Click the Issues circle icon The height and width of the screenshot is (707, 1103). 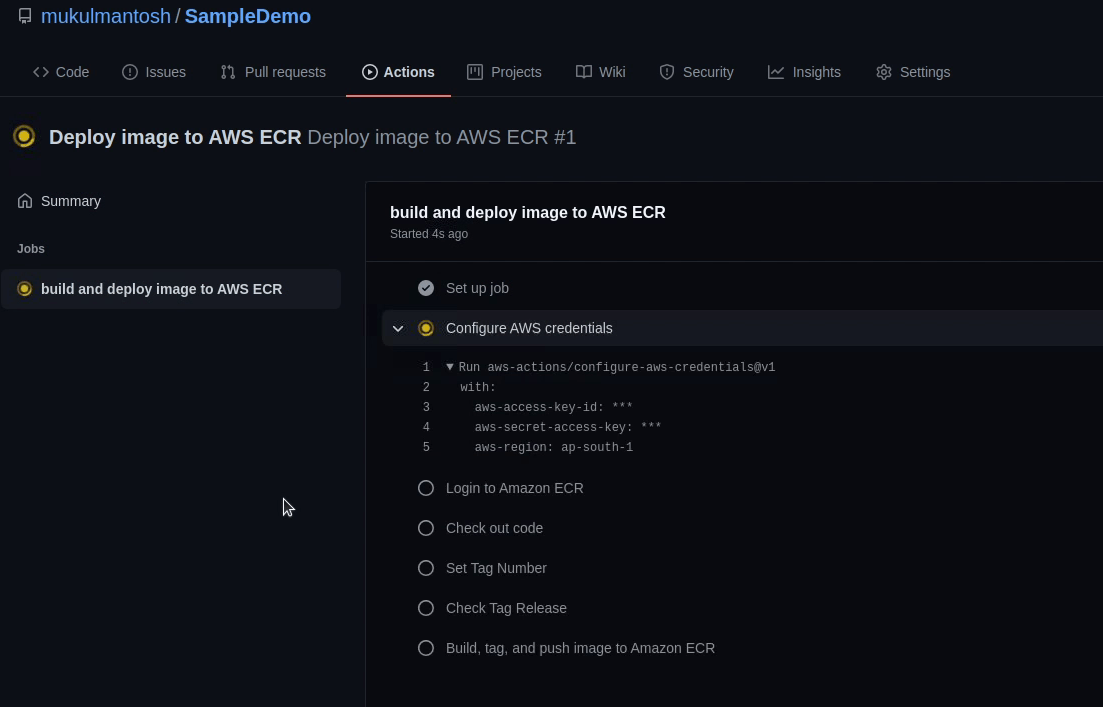[130, 72]
